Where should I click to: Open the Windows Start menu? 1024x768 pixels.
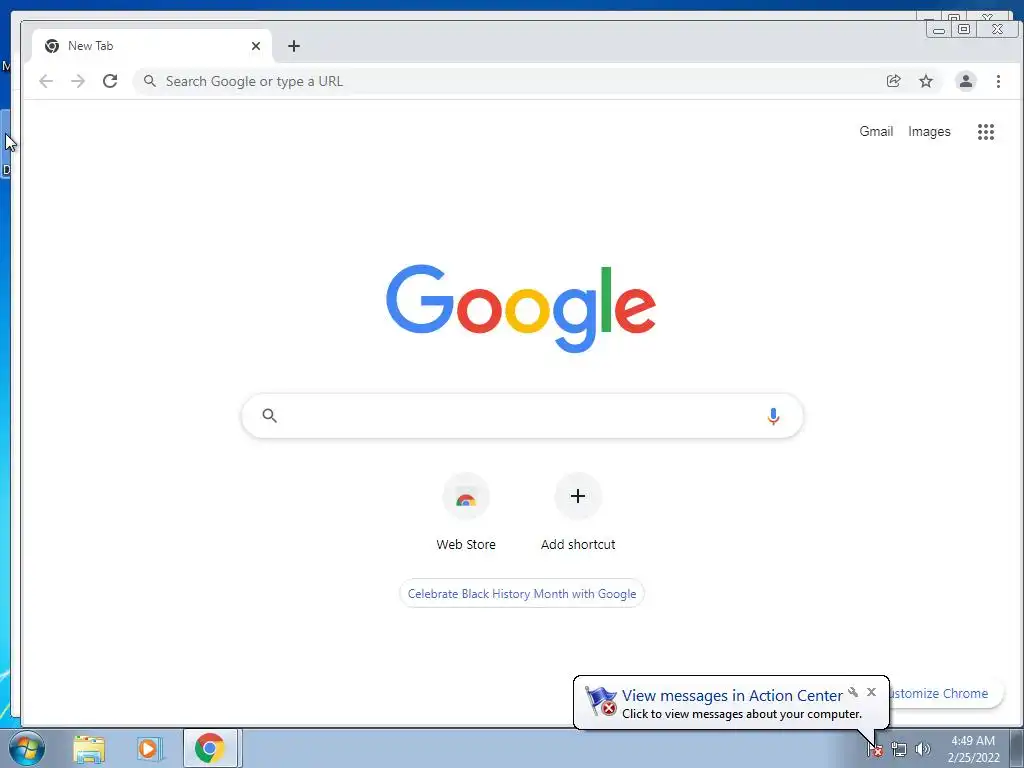click(27, 748)
